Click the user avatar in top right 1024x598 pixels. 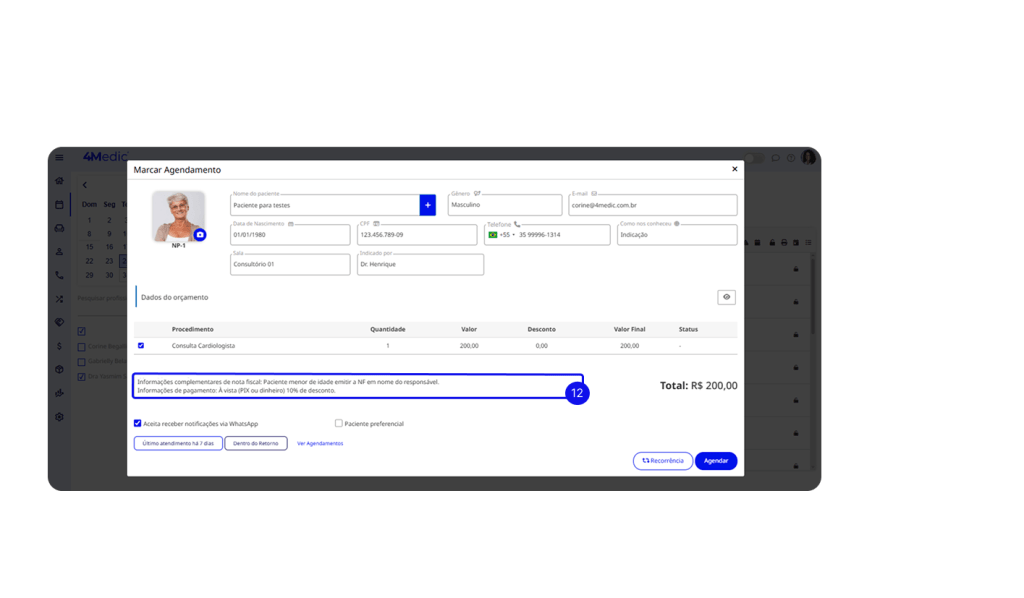(x=808, y=158)
